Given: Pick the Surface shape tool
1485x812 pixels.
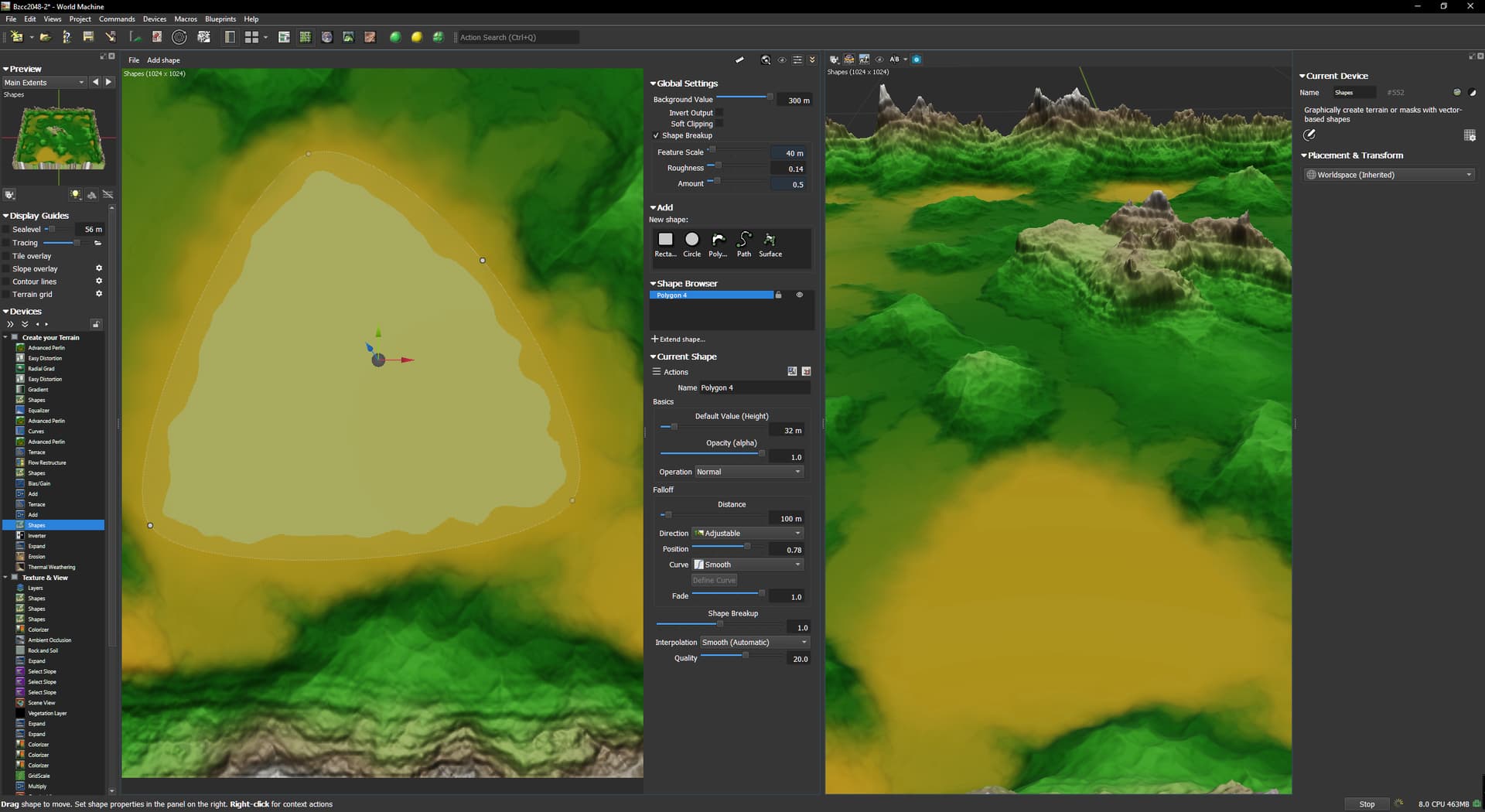Looking at the screenshot, I should (770, 241).
